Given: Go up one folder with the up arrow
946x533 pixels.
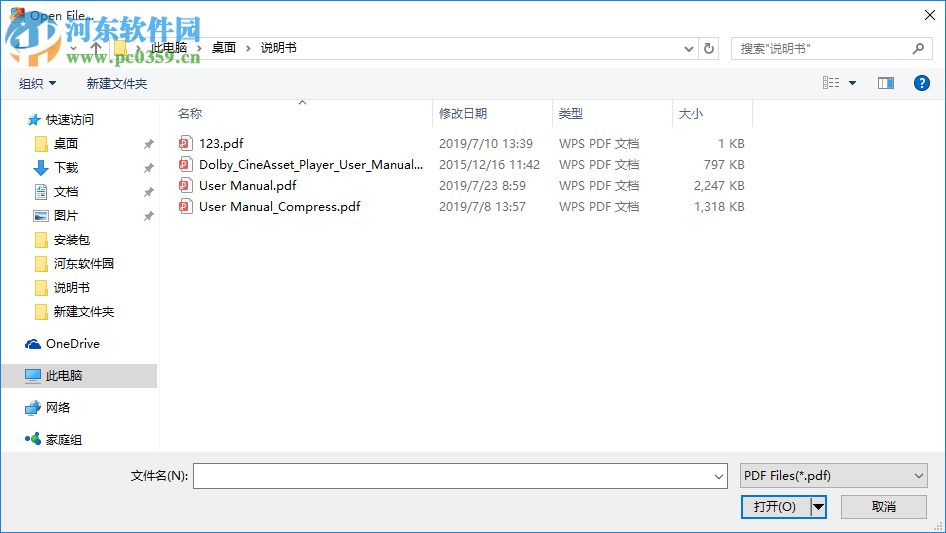Looking at the screenshot, I should pyautogui.click(x=95, y=48).
